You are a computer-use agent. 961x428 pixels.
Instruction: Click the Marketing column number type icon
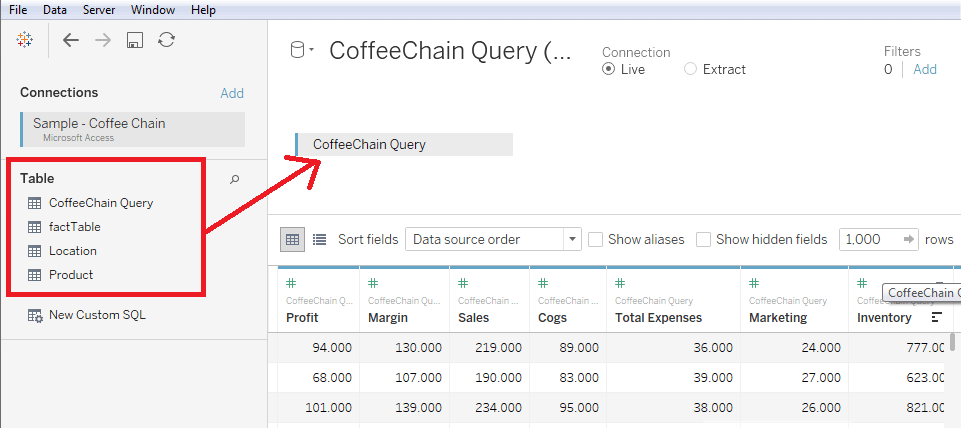pos(754,283)
